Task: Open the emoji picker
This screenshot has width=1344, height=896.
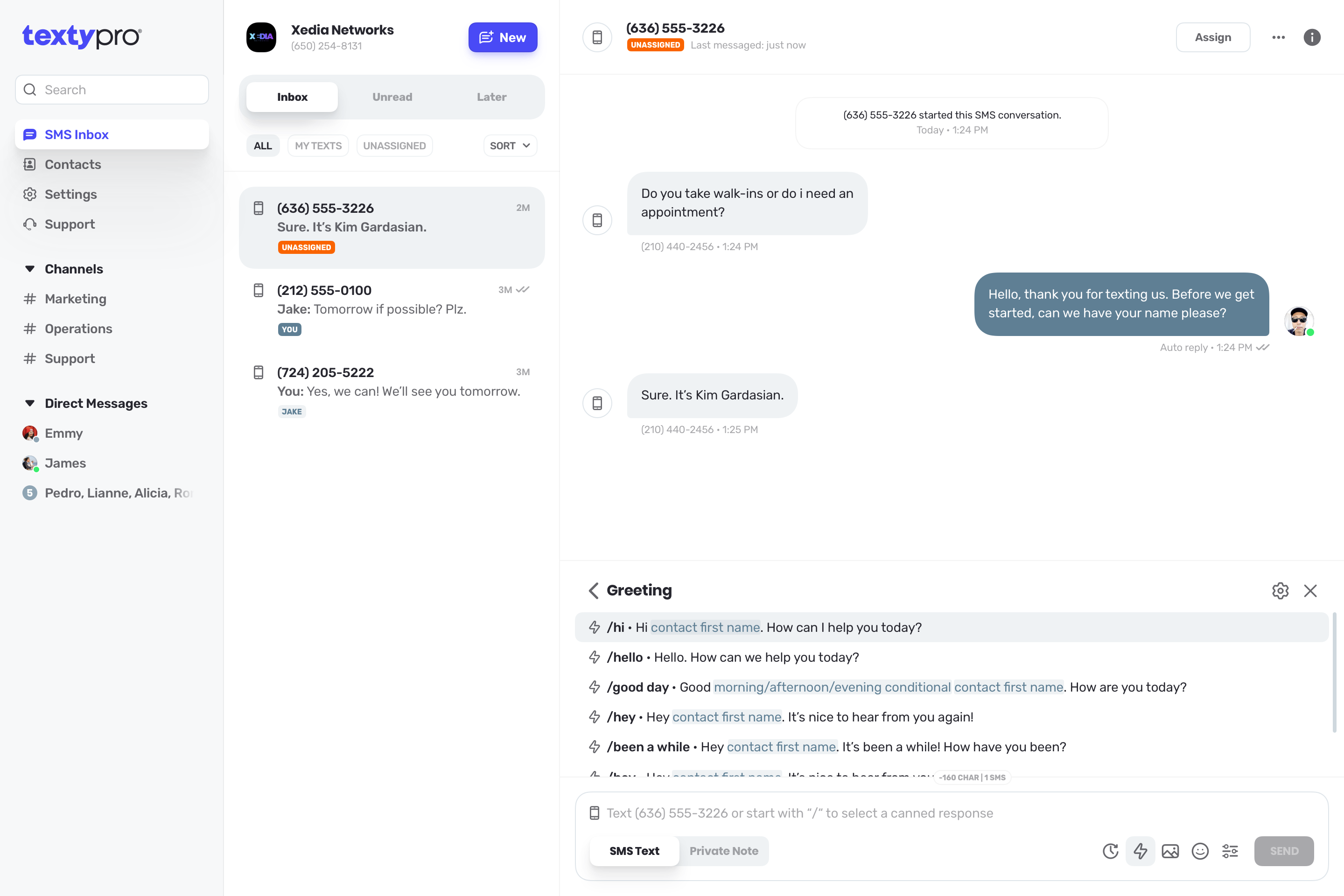Action: (x=1200, y=851)
